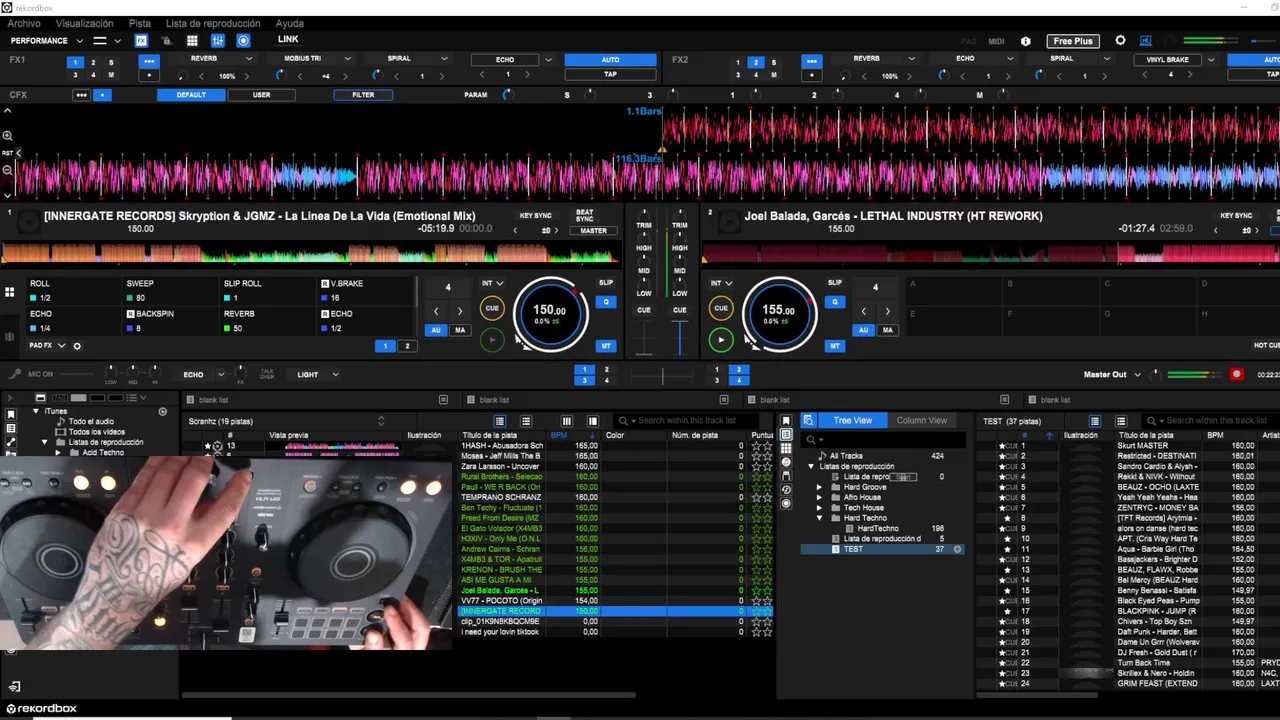Viewport: 1280px width, 720px height.
Task: Toggle the FX panel icon in the top toolbar
Action: pos(141,41)
